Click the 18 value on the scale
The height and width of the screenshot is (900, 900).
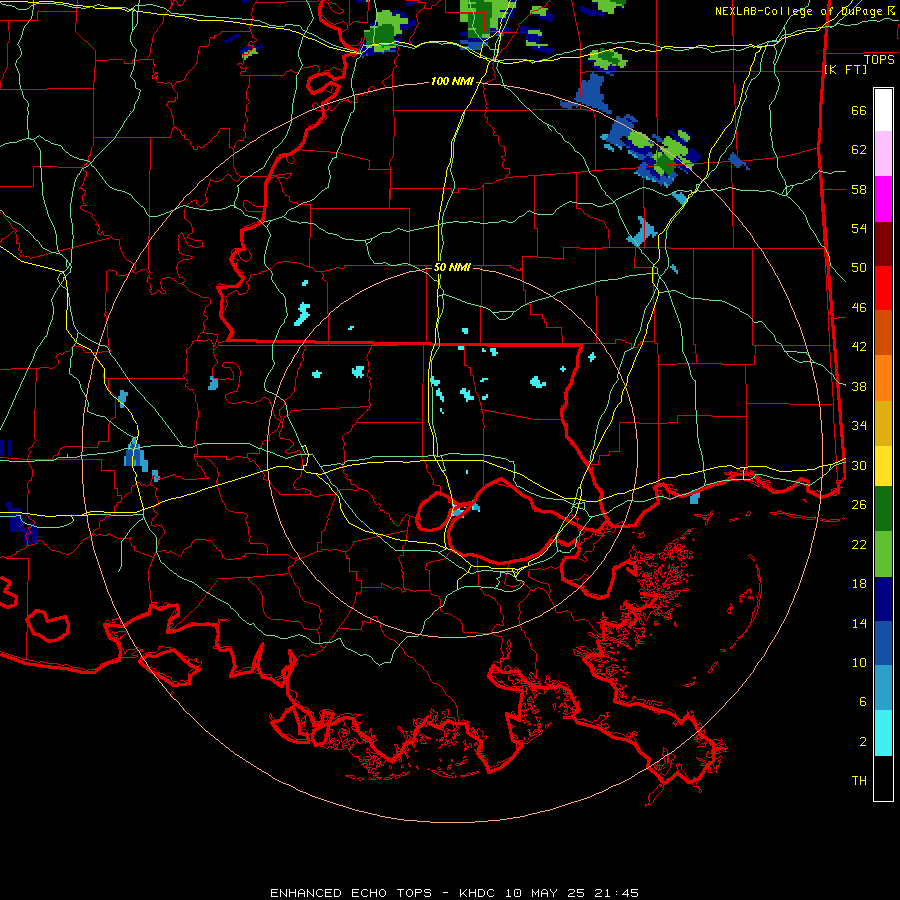(x=859, y=584)
